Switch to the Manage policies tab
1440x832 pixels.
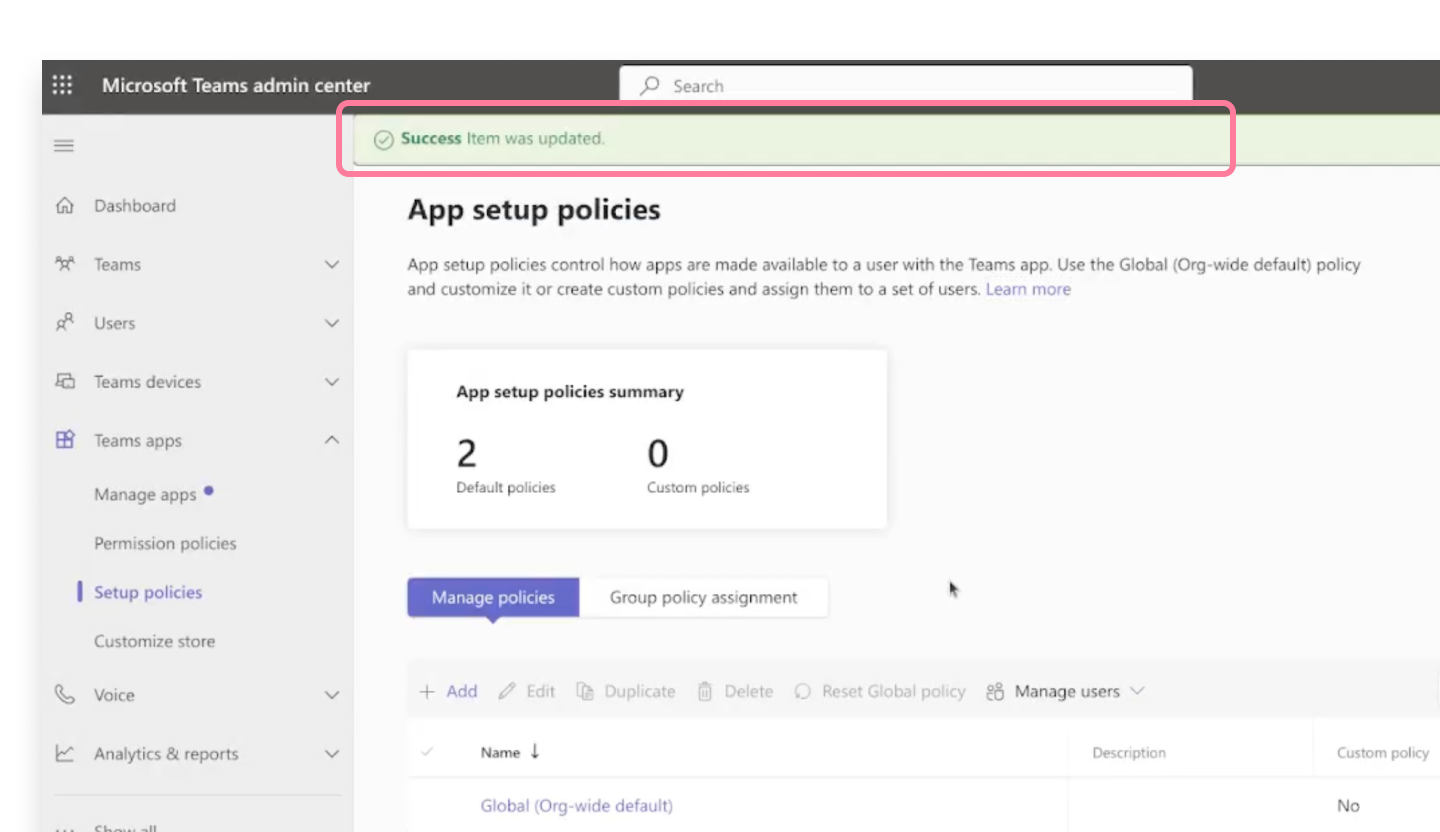pos(493,597)
